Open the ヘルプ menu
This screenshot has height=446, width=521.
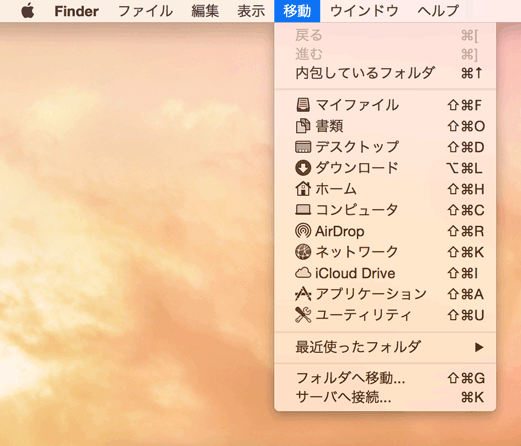pyautogui.click(x=438, y=11)
